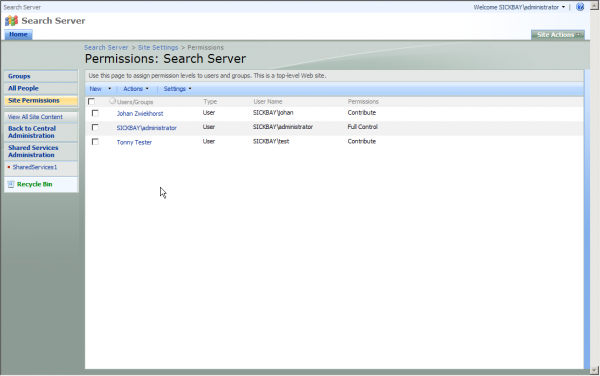Viewport: 600px width, 376px height.
Task: Go Back to Central Administration
Action: (32, 132)
